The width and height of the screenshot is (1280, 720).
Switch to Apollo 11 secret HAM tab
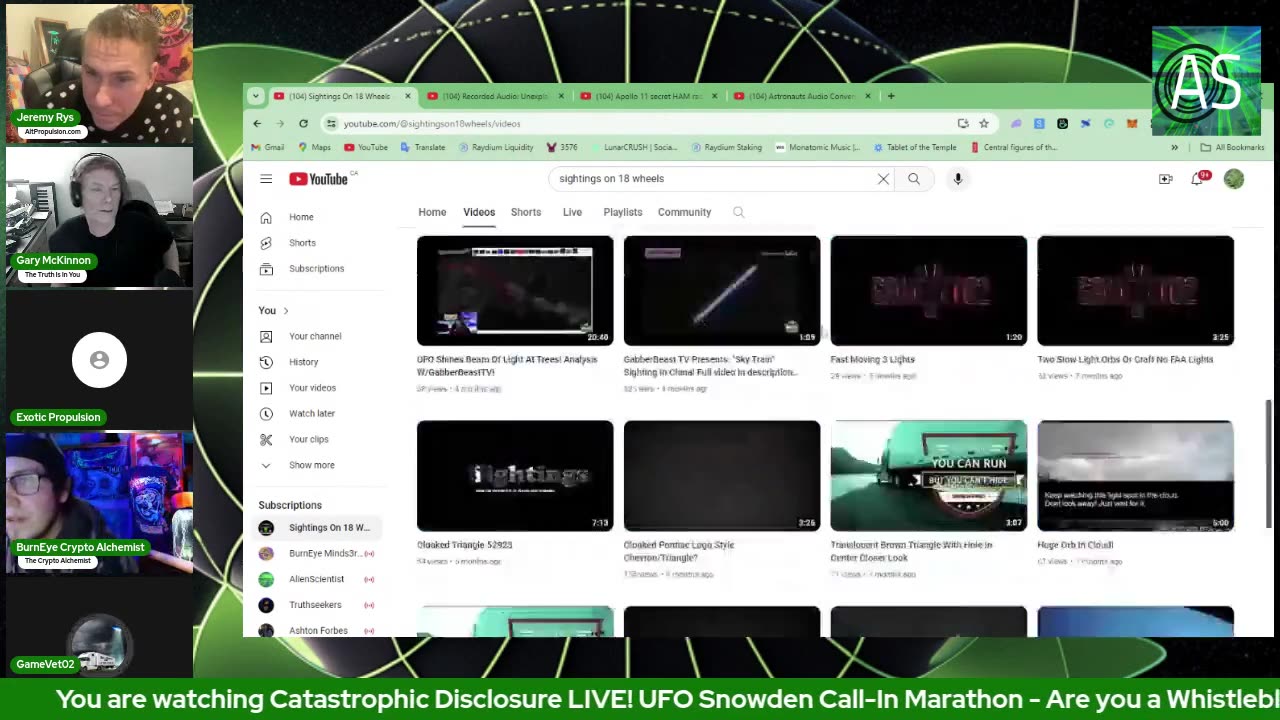648,96
